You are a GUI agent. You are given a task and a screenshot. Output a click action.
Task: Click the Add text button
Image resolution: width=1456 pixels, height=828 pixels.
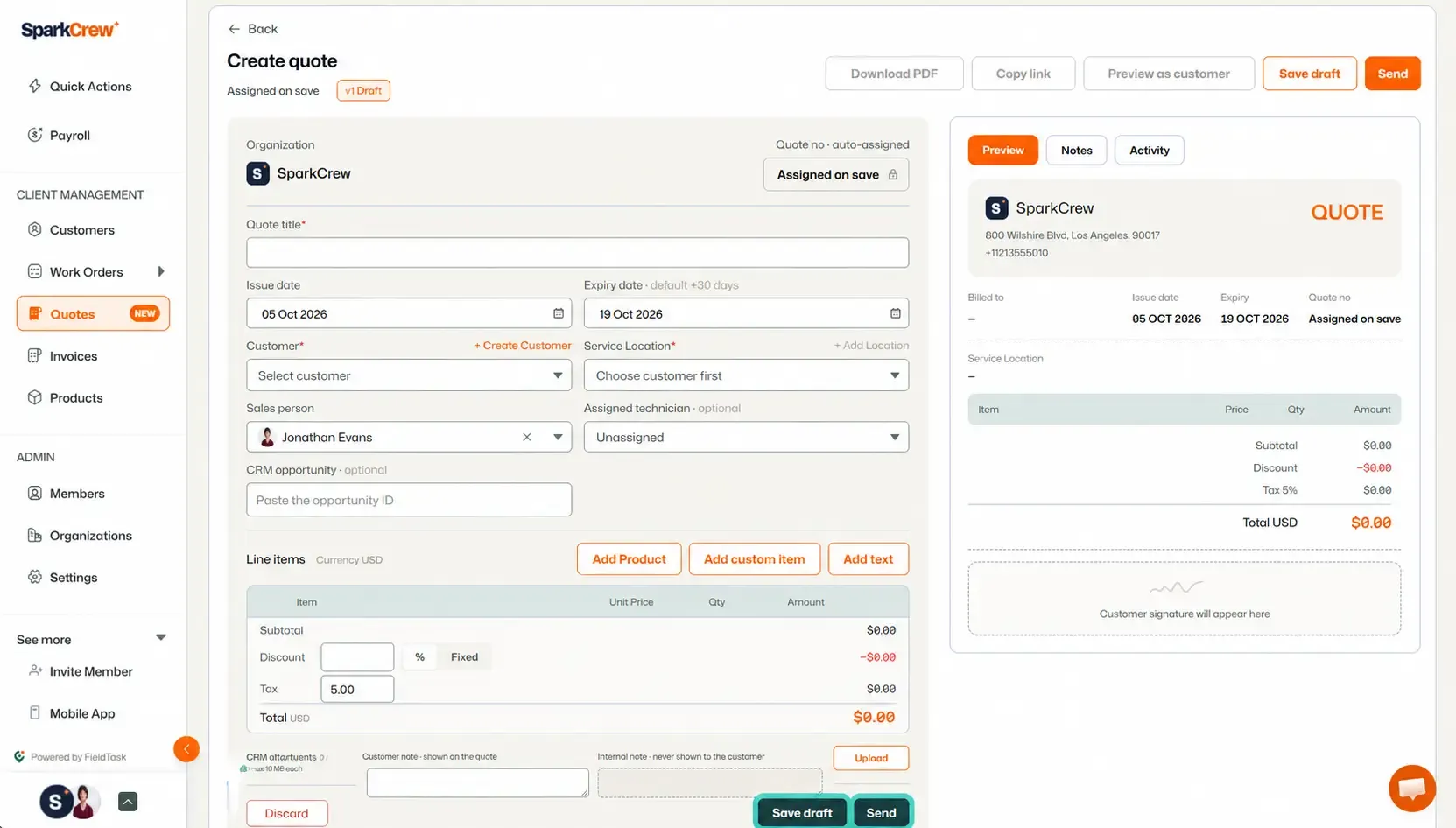click(868, 558)
